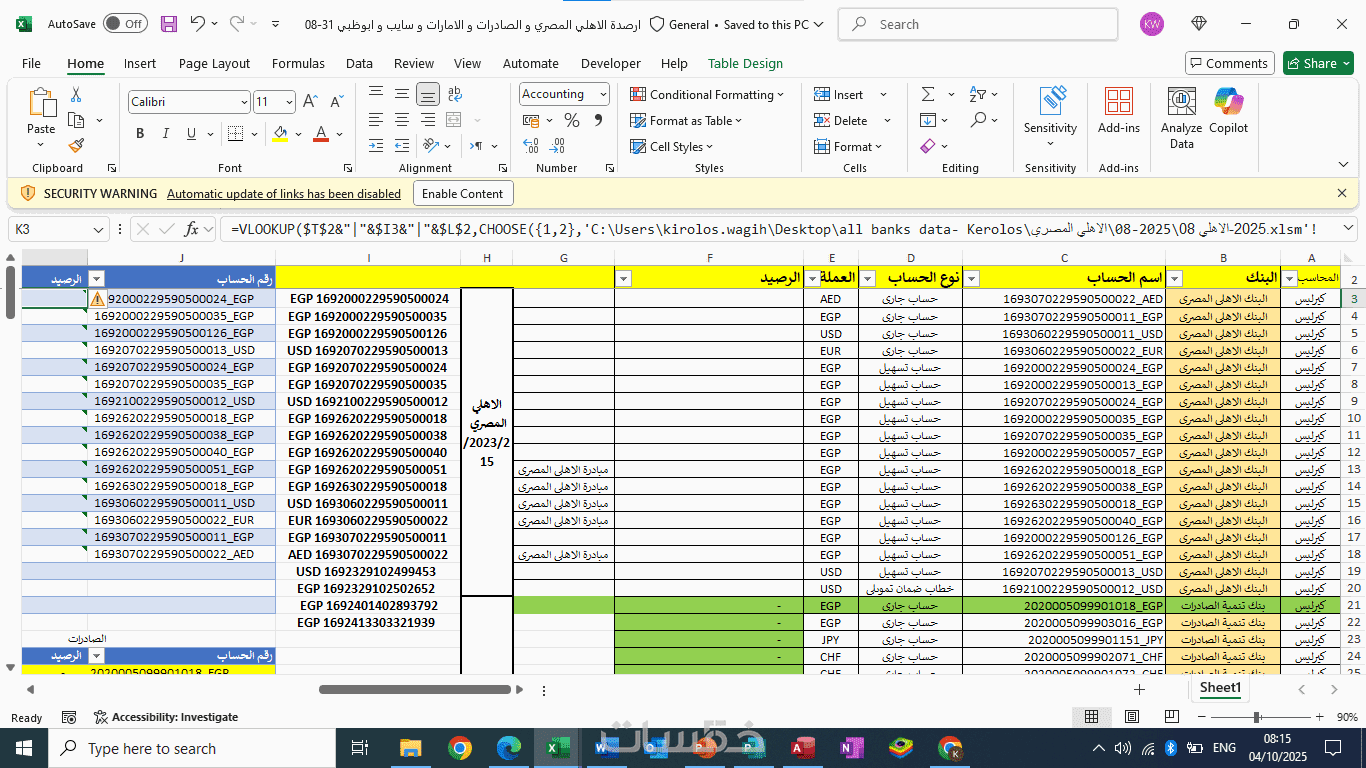Click Accessibility: Investigate in status bar
This screenshot has width=1366, height=768.
pyautogui.click(x=166, y=717)
